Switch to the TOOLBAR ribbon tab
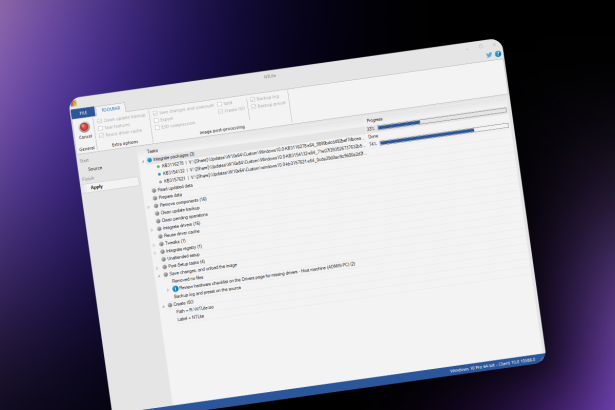615x410 pixels. pos(109,108)
